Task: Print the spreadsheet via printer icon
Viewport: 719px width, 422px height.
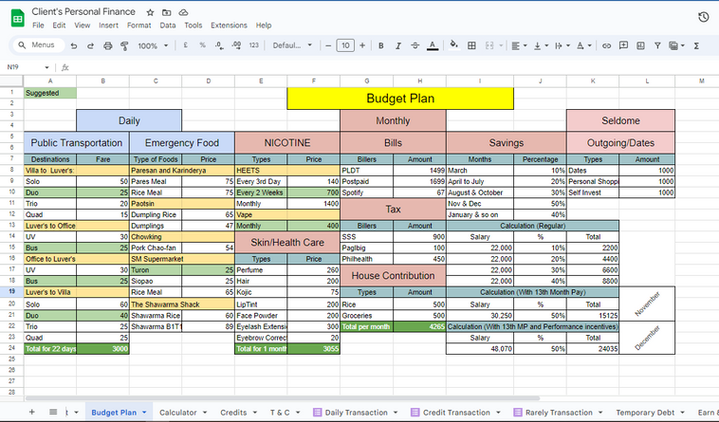Action: point(108,45)
